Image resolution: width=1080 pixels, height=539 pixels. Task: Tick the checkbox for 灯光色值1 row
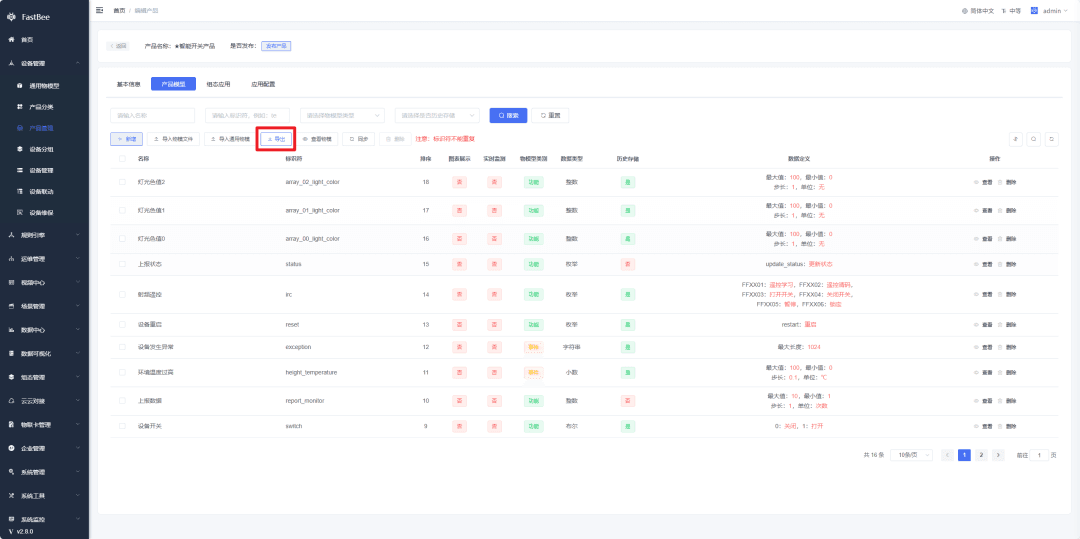122,210
